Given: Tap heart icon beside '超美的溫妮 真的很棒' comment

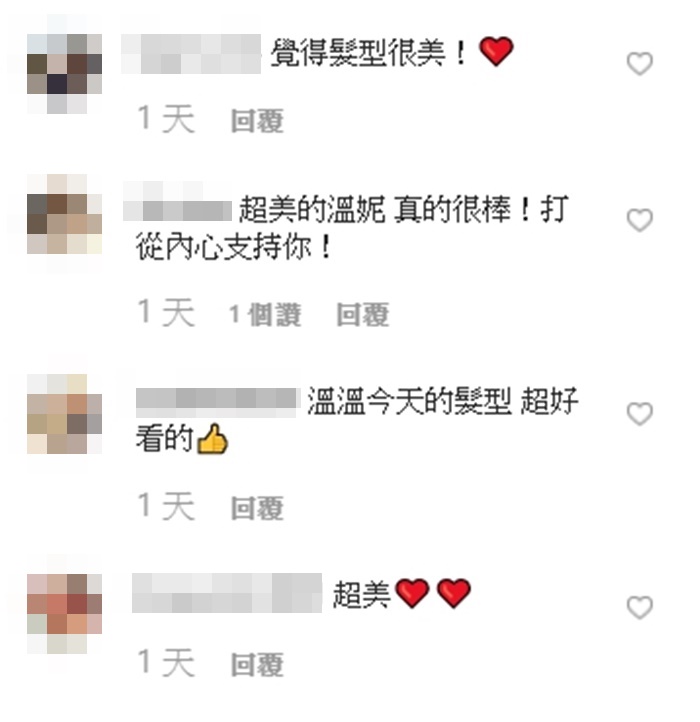Looking at the screenshot, I should (640, 220).
